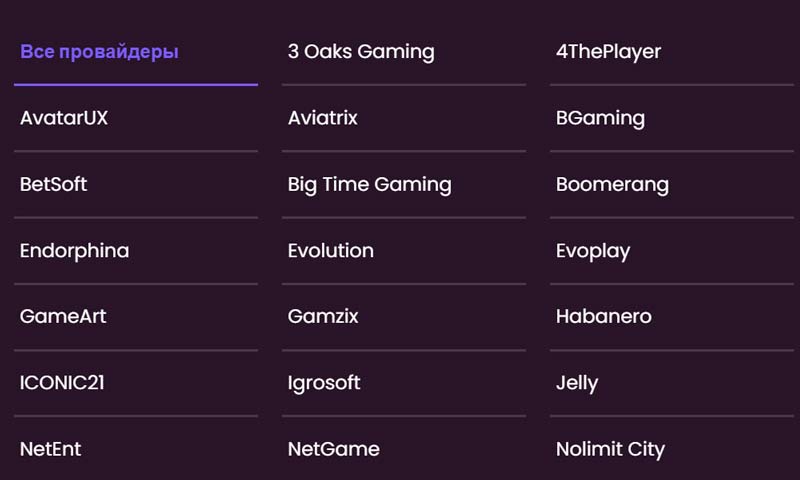Screen dimensions: 800x480
Task: Open Evolution provider games
Action: 330,250
